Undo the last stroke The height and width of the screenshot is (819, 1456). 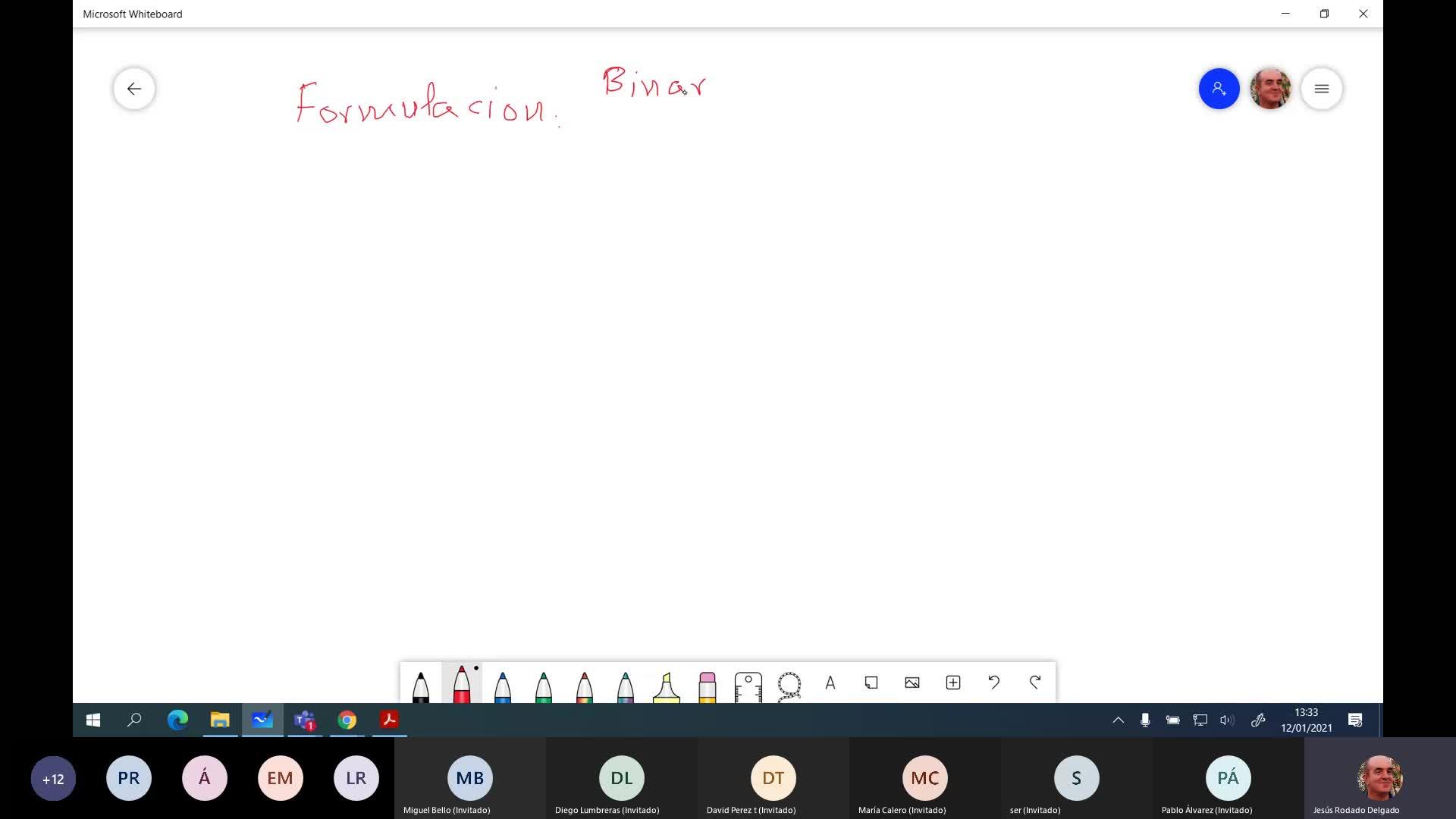pyautogui.click(x=994, y=682)
